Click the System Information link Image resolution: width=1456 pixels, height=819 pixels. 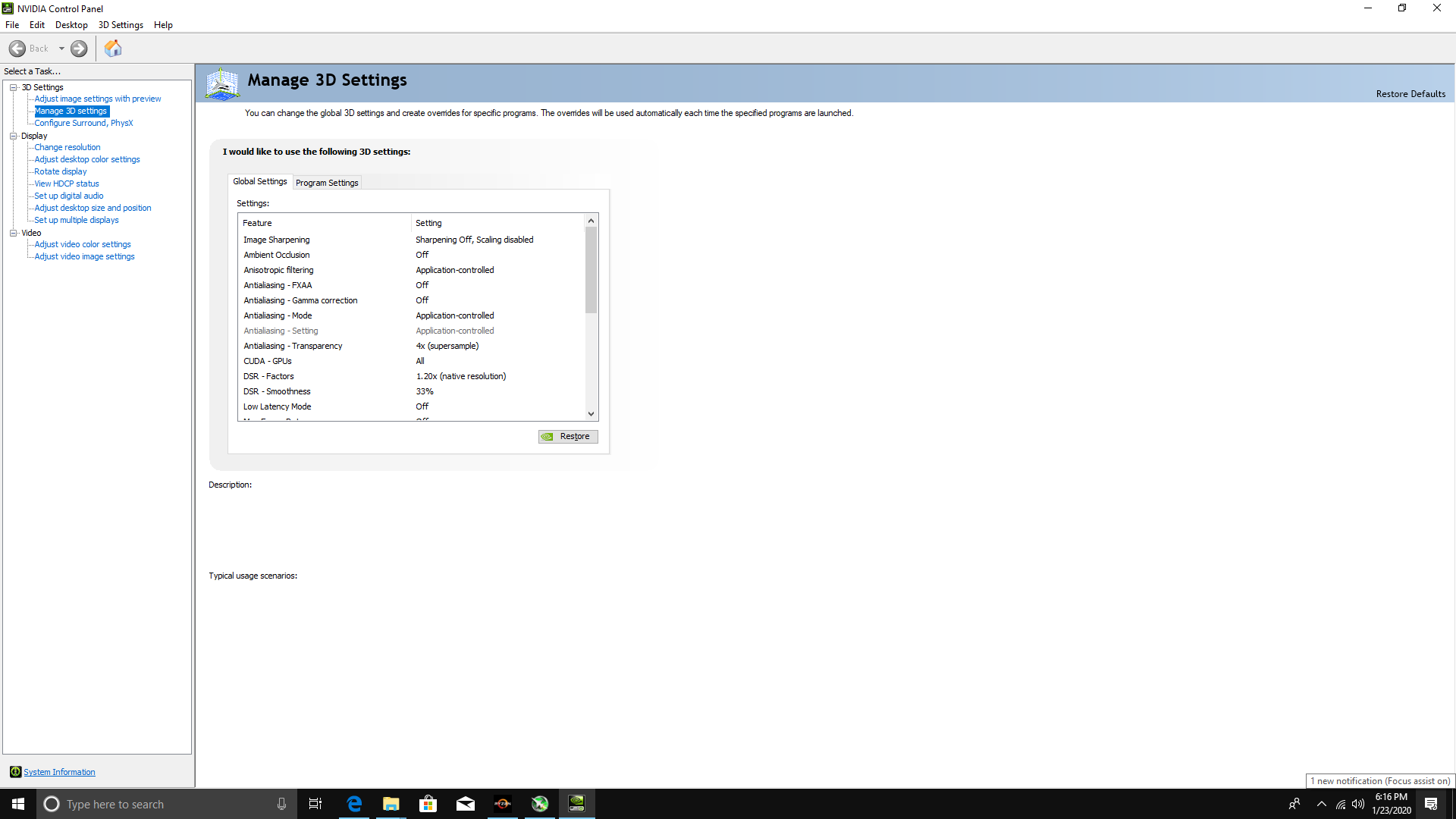[x=59, y=772]
